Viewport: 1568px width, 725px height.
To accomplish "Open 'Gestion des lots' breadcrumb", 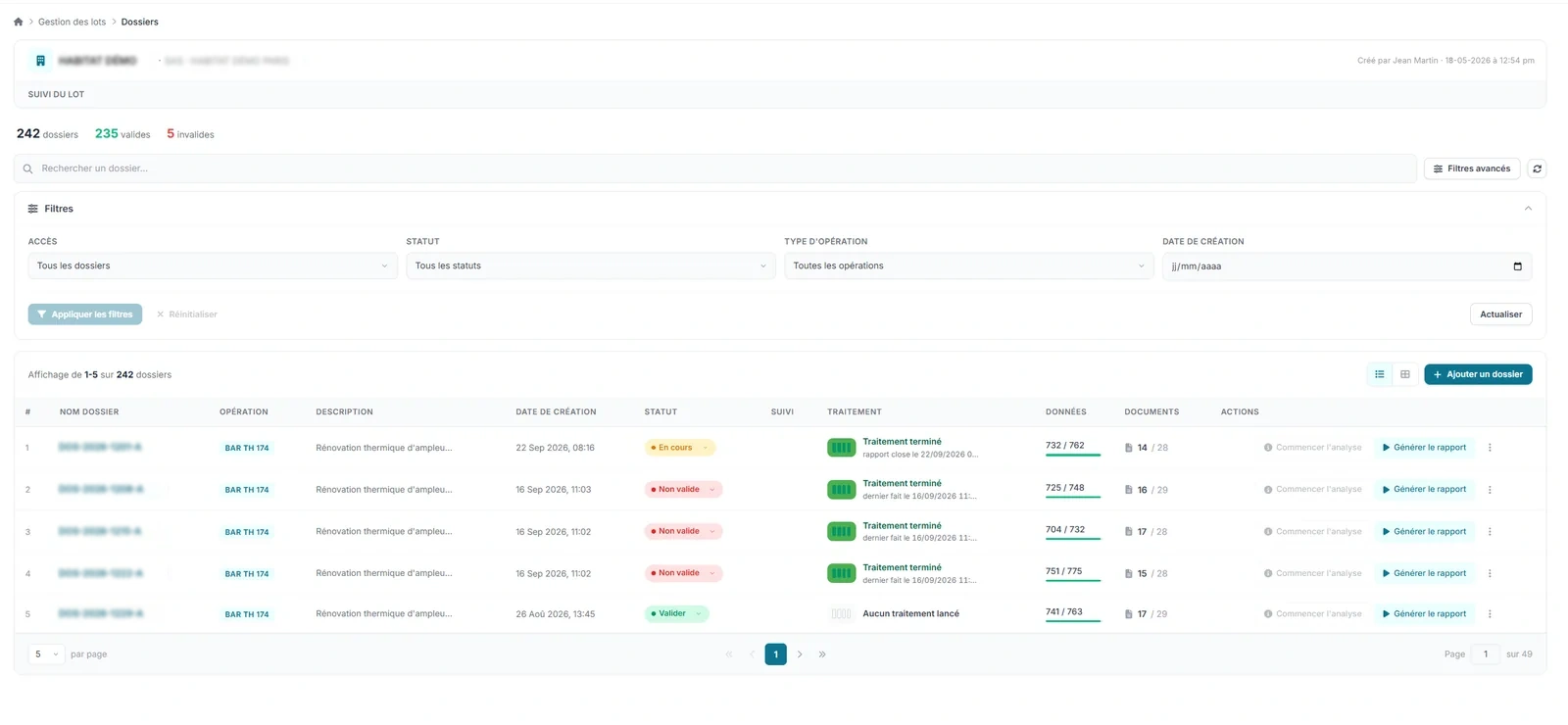I will [72, 22].
